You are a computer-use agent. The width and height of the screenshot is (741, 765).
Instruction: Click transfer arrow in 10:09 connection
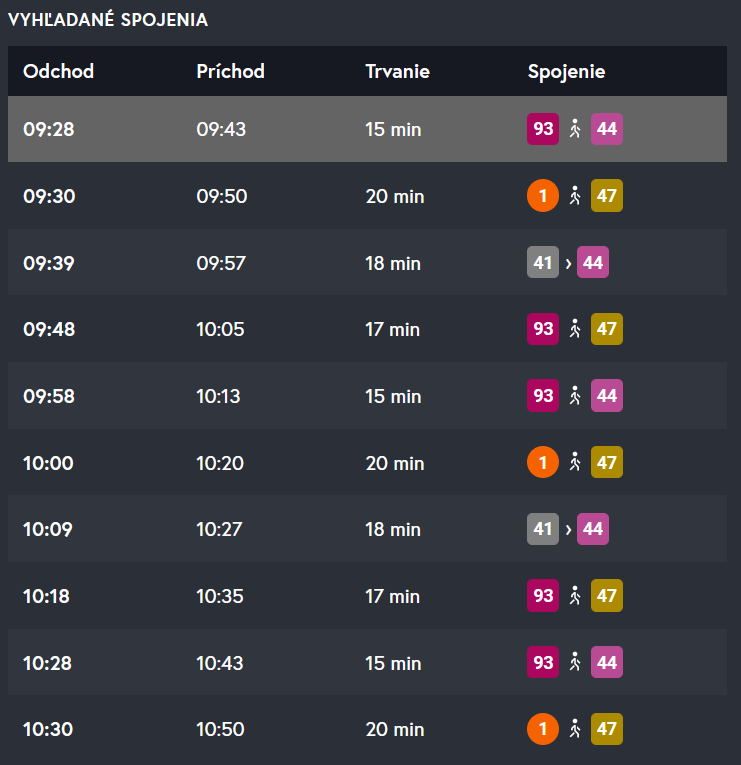(568, 530)
